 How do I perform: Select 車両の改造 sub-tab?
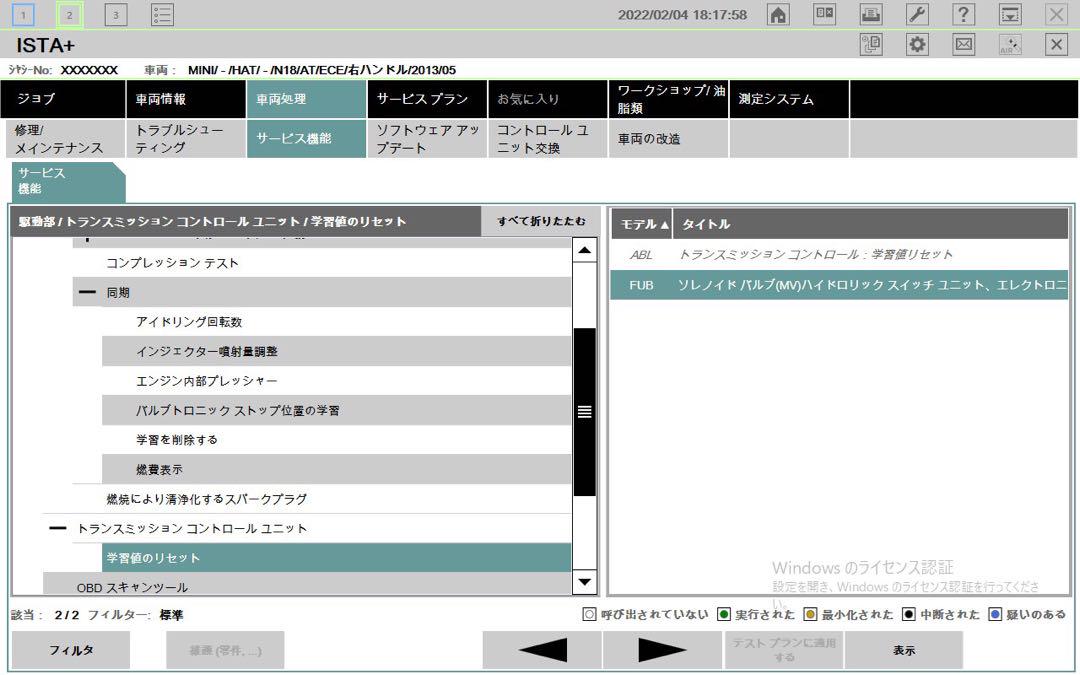(668, 138)
